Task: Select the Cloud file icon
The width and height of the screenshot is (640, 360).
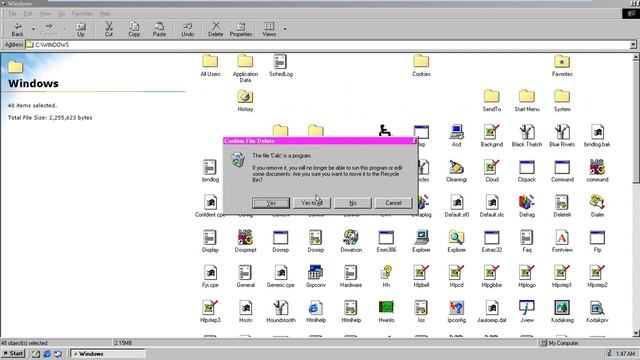Action: [492, 171]
